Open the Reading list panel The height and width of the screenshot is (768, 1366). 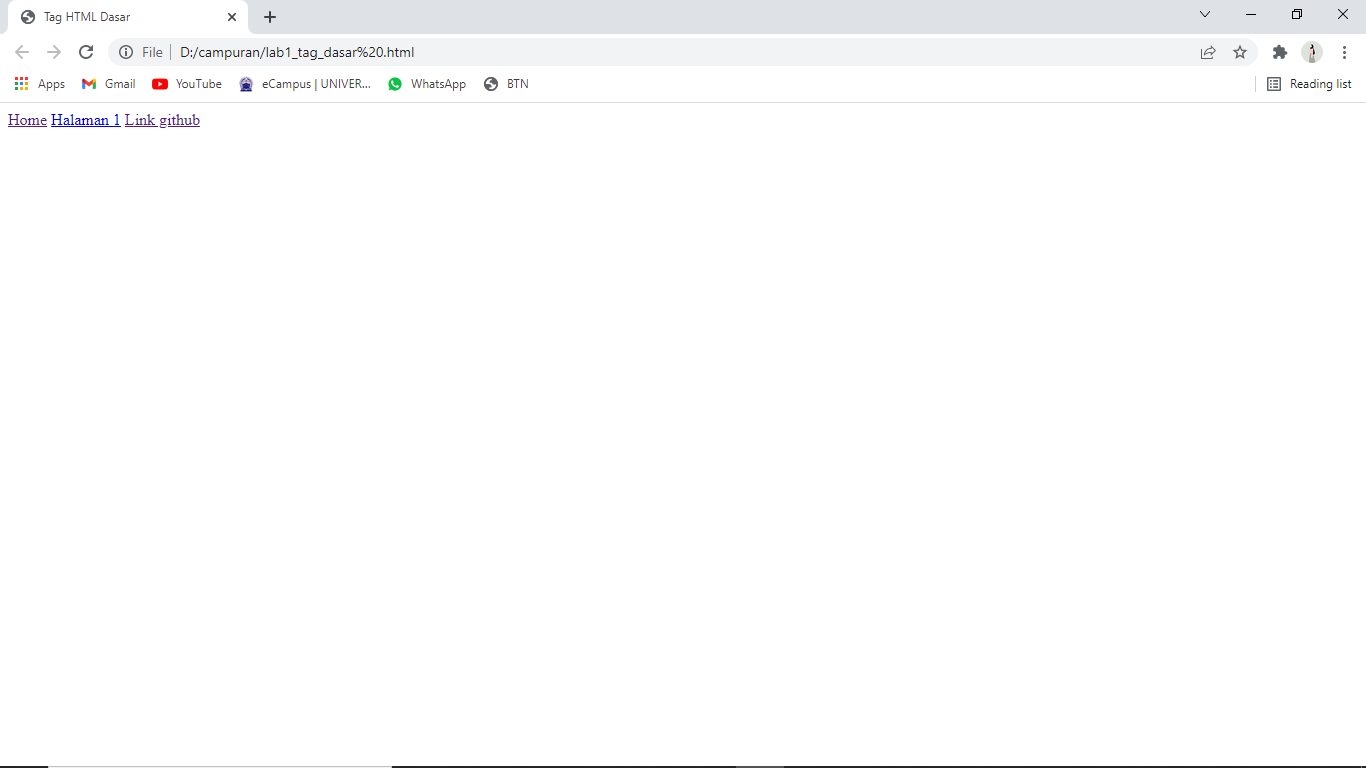1308,84
